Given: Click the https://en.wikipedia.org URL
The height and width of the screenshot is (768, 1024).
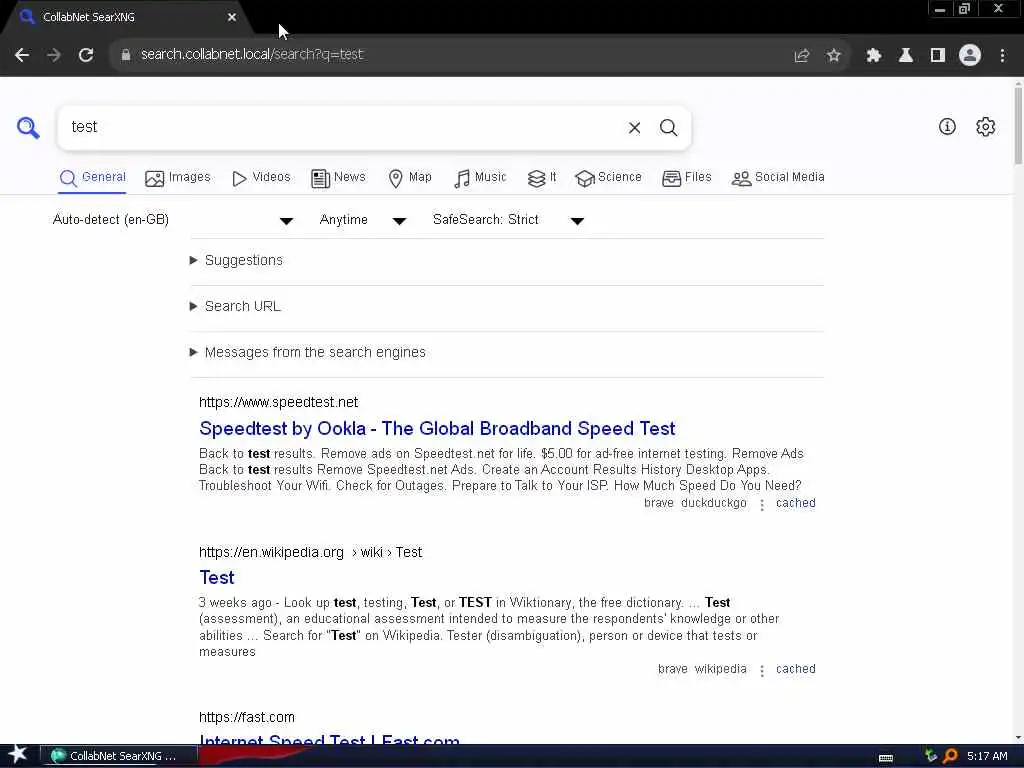Looking at the screenshot, I should (x=271, y=552).
